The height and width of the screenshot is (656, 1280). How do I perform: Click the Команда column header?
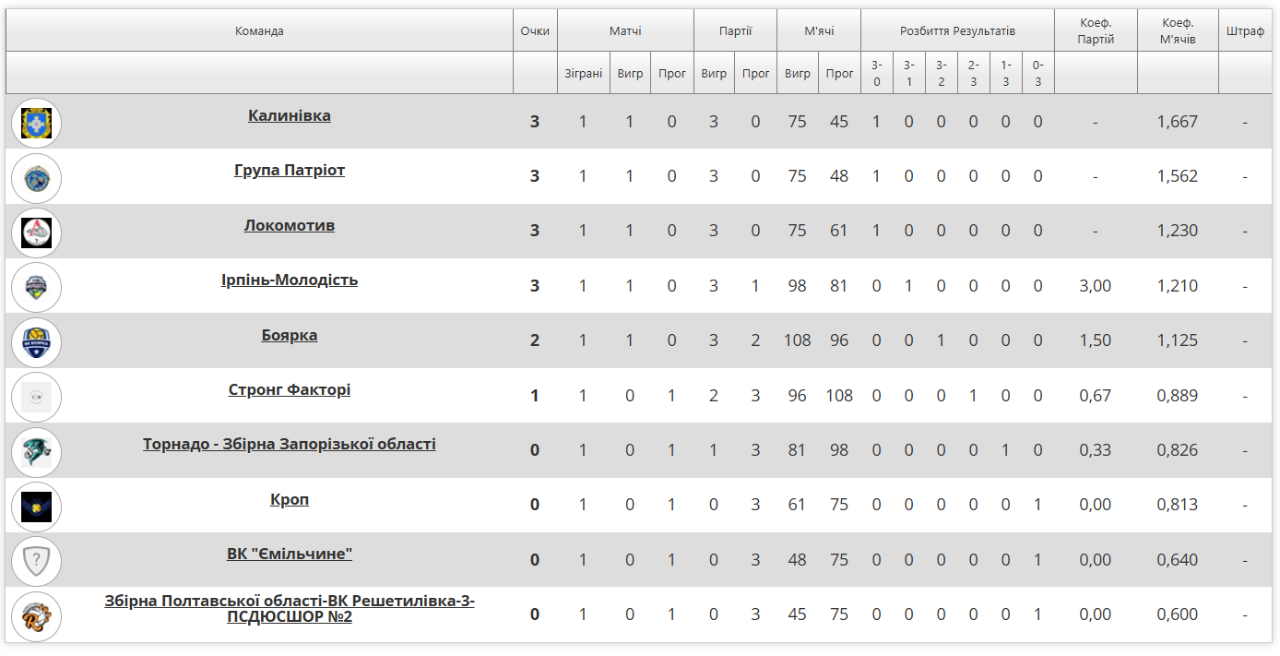pos(259,31)
